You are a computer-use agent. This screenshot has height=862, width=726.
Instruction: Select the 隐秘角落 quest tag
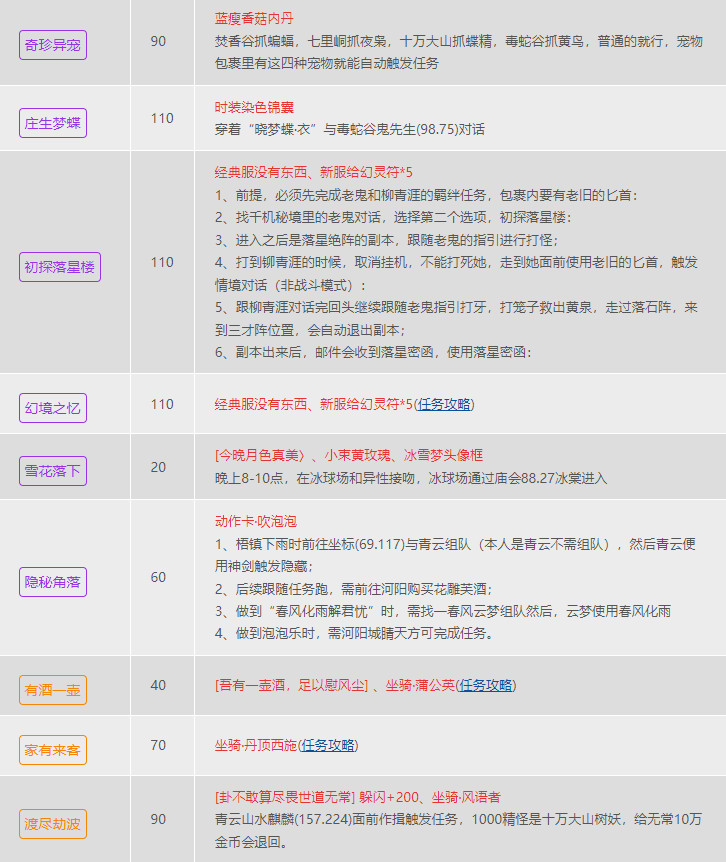53,582
